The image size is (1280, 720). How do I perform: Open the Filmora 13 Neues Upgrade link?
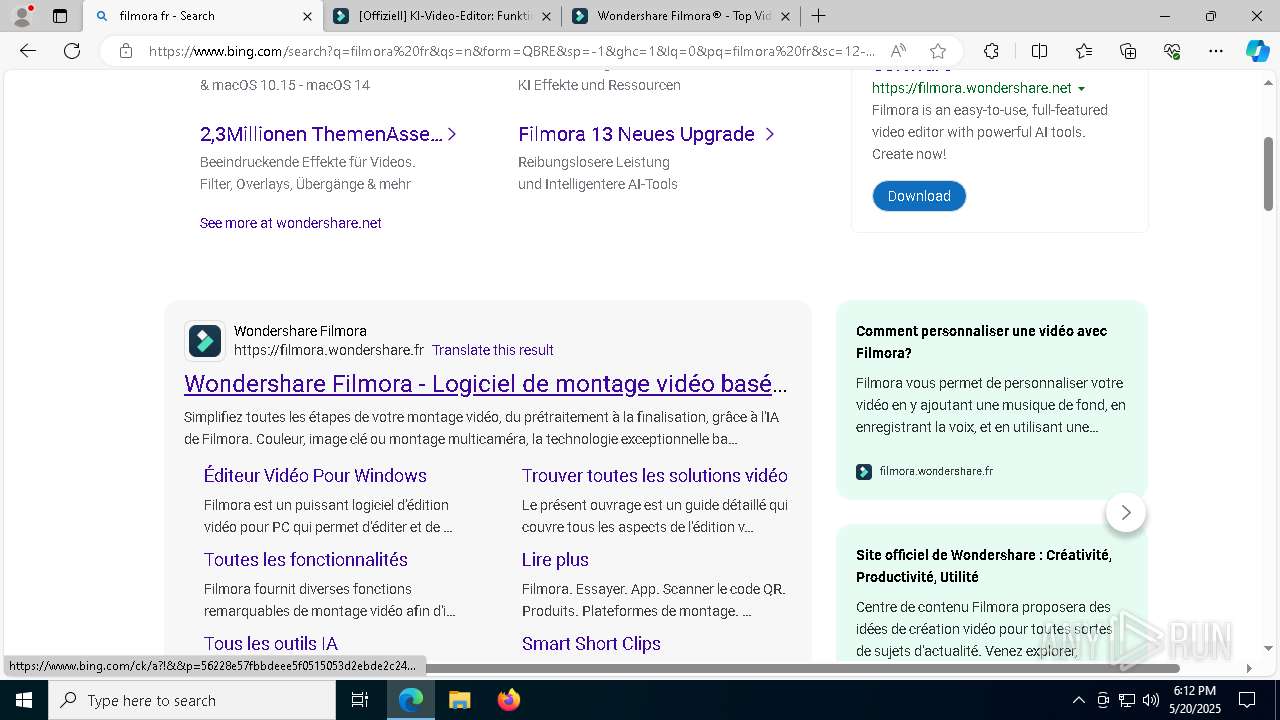click(636, 134)
